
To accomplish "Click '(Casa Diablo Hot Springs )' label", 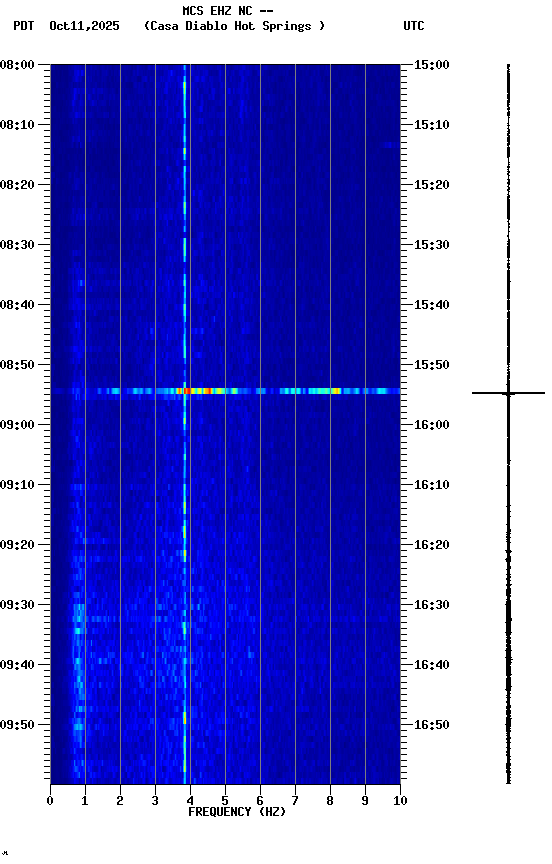I will [235, 26].
